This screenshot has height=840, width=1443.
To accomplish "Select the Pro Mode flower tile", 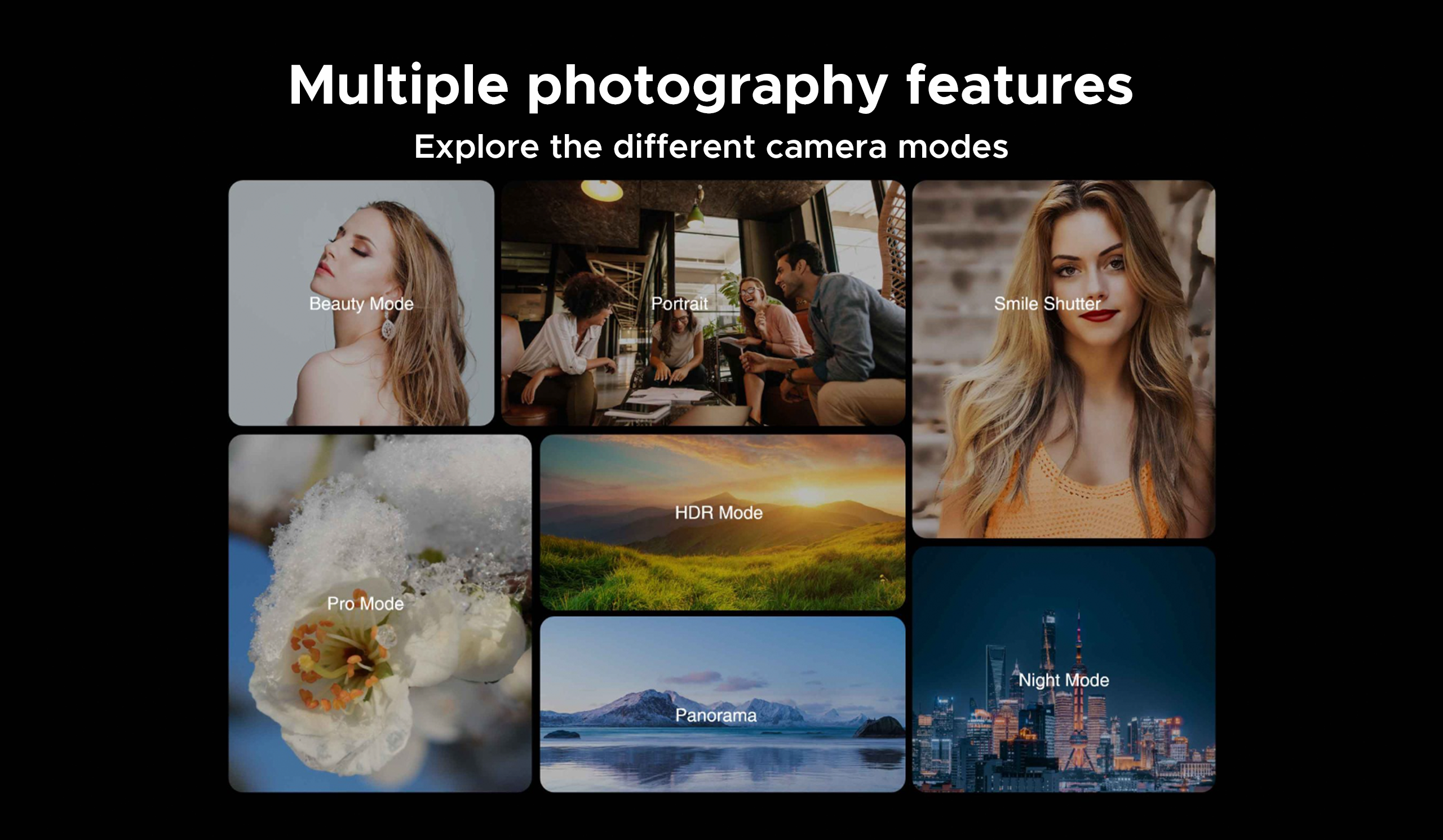I will point(380,613).
